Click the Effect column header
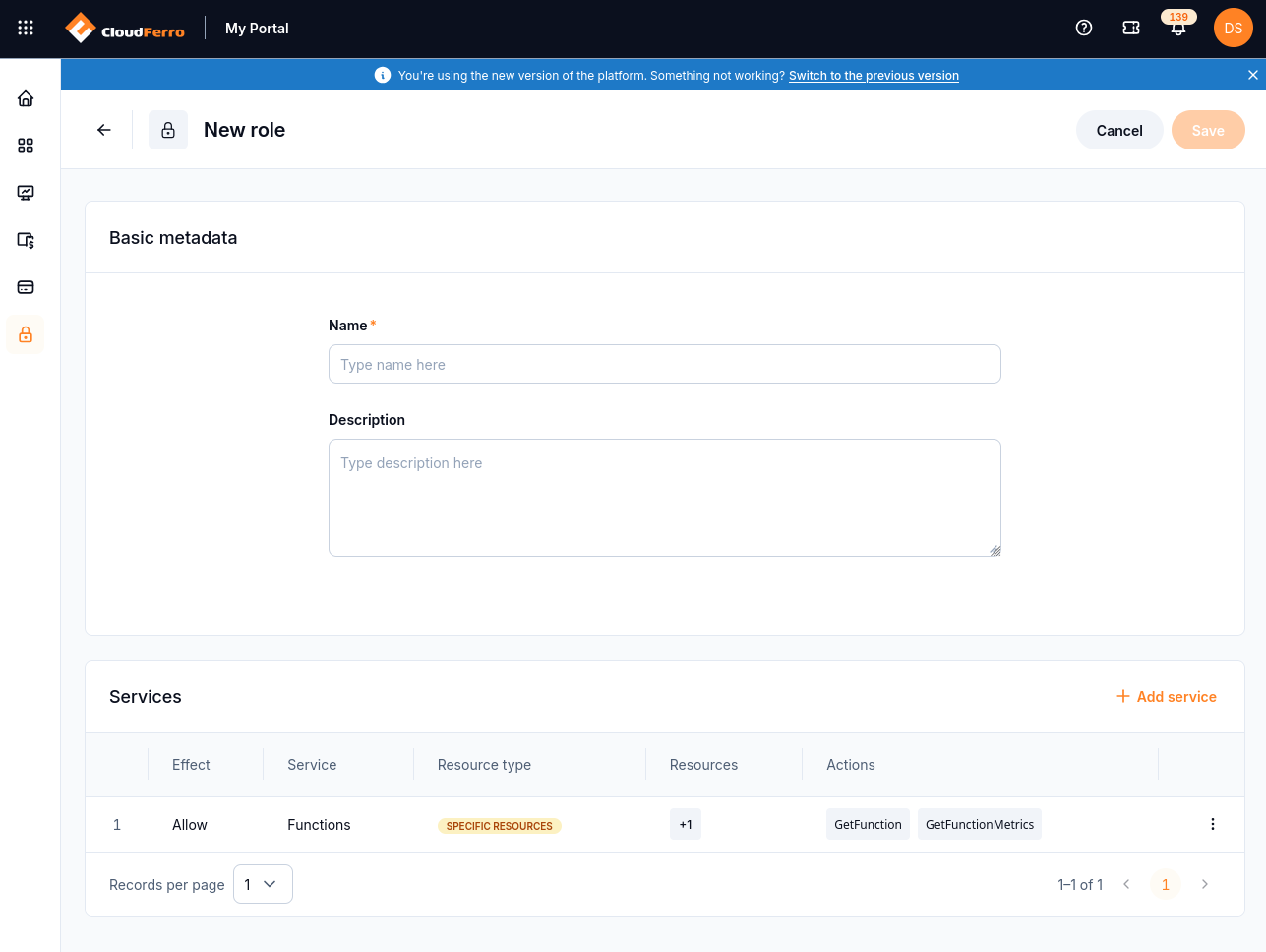 click(x=191, y=765)
